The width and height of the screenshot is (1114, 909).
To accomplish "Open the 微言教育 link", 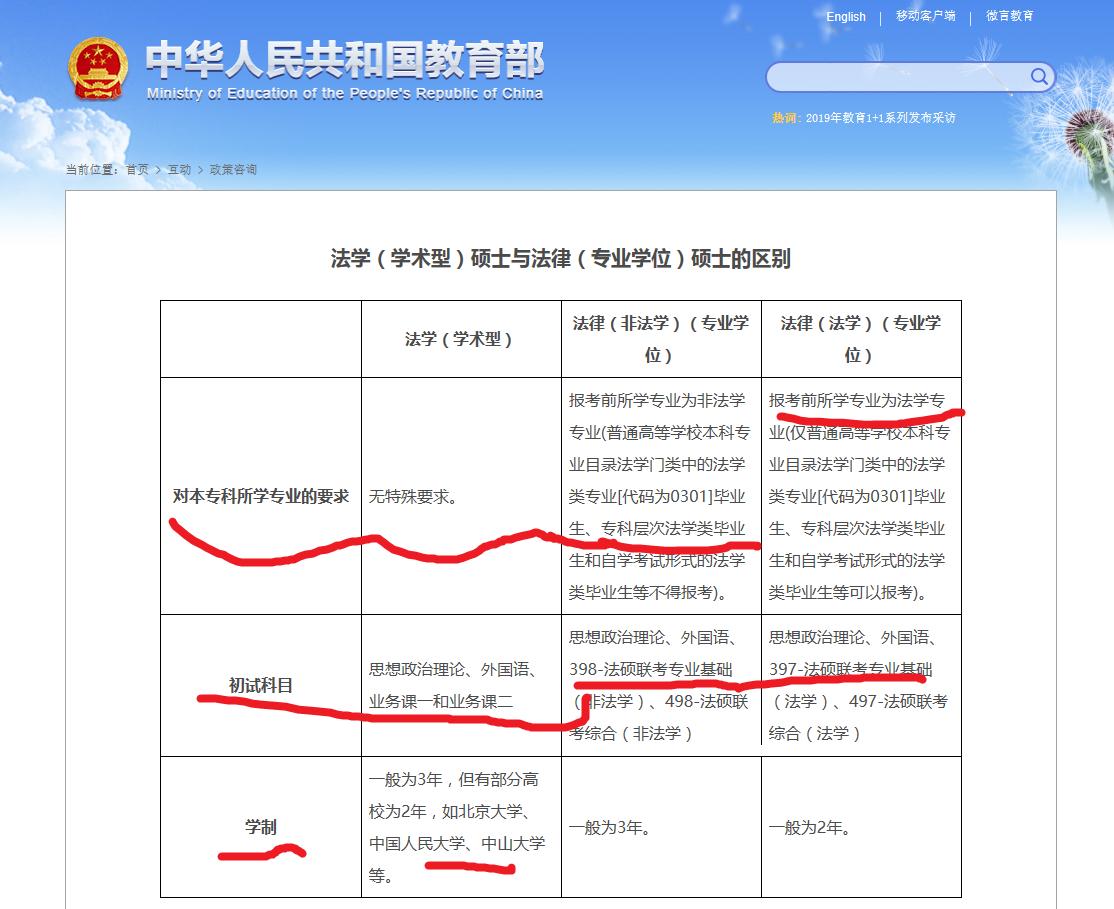I will point(1011,17).
